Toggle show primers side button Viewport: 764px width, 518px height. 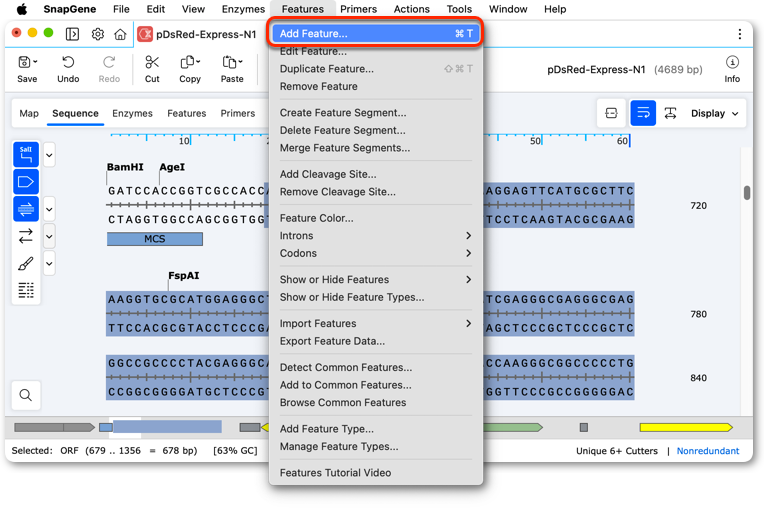26,209
